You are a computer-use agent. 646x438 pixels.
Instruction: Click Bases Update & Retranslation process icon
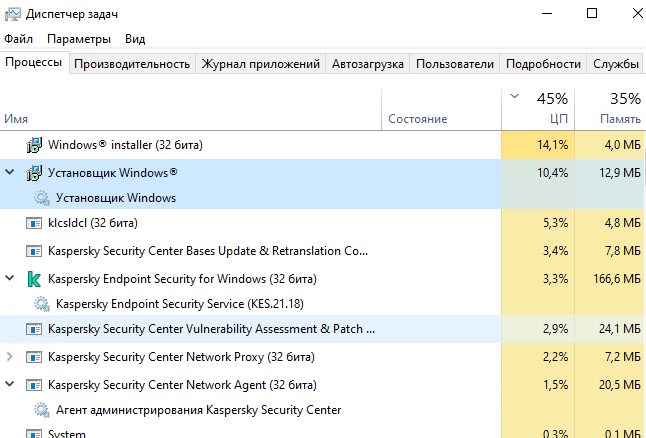[x=34, y=251]
